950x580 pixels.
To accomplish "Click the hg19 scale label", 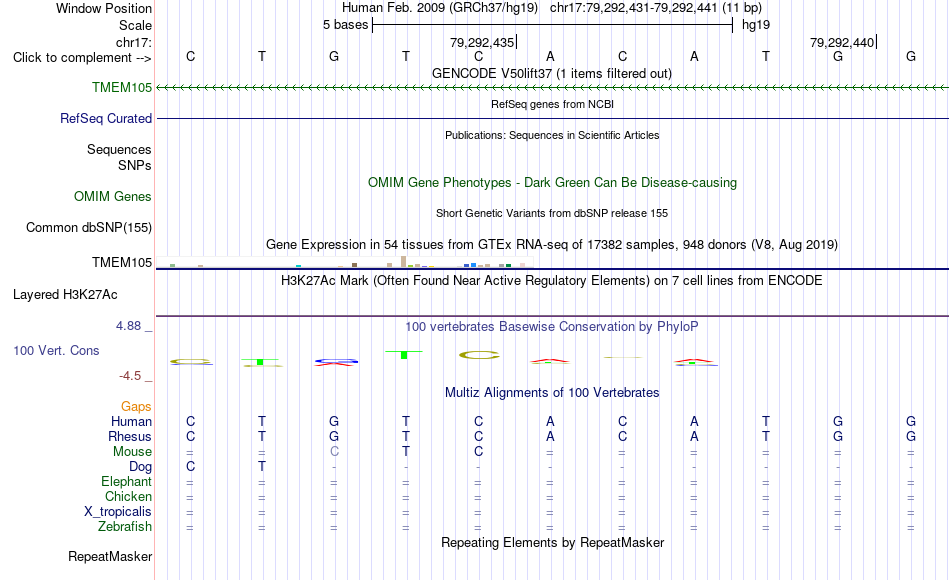I will (x=756, y=25).
